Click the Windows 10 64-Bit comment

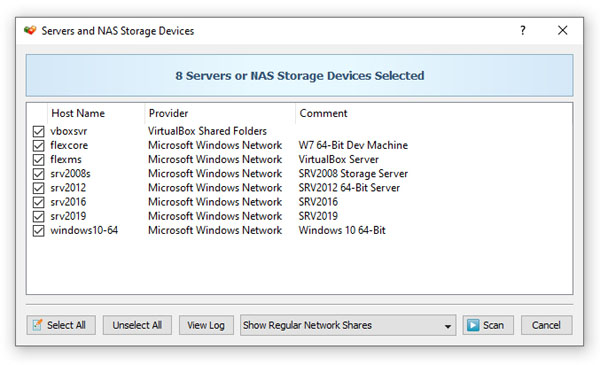point(342,230)
